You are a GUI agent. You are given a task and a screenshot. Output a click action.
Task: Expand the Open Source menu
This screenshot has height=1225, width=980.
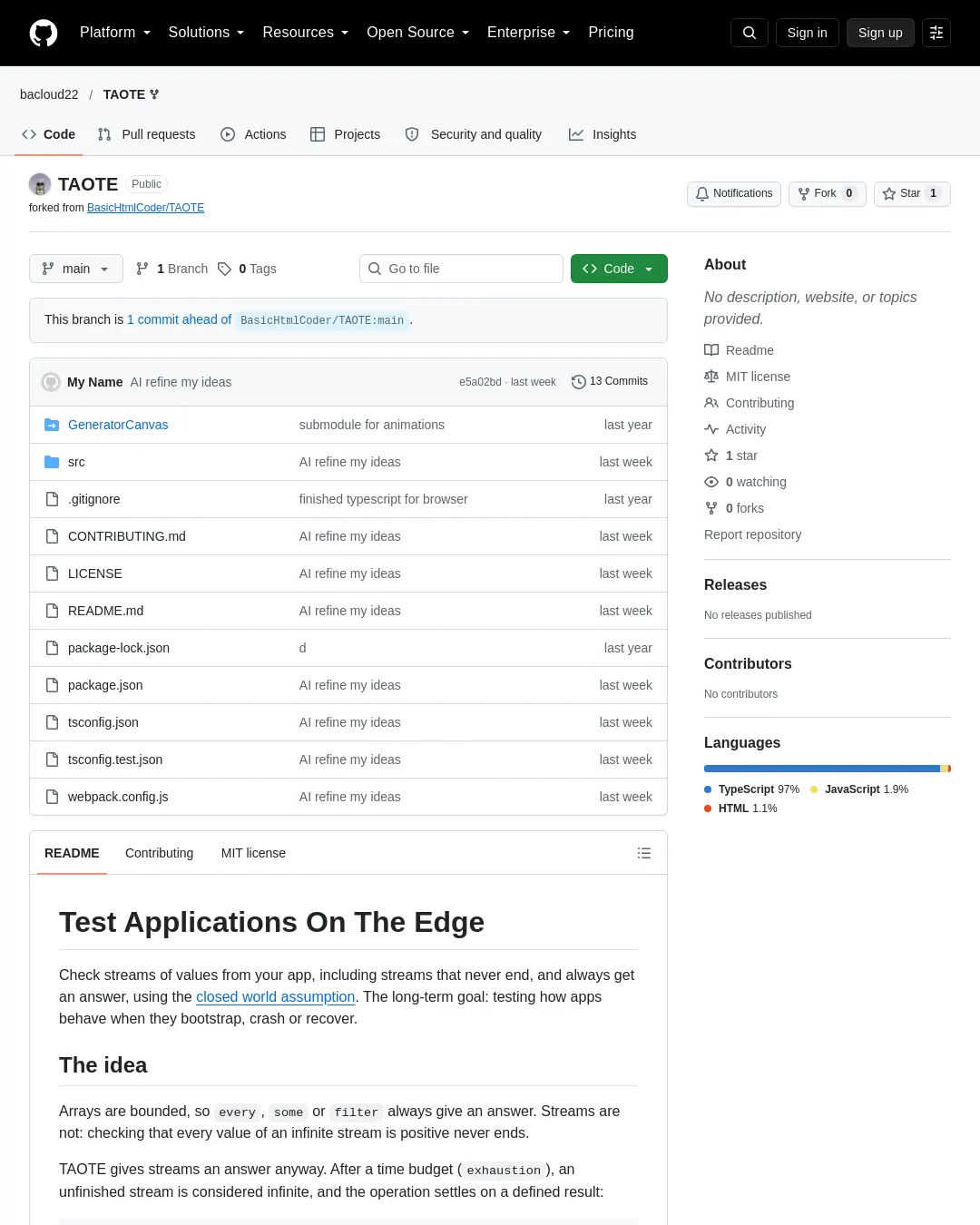[418, 33]
